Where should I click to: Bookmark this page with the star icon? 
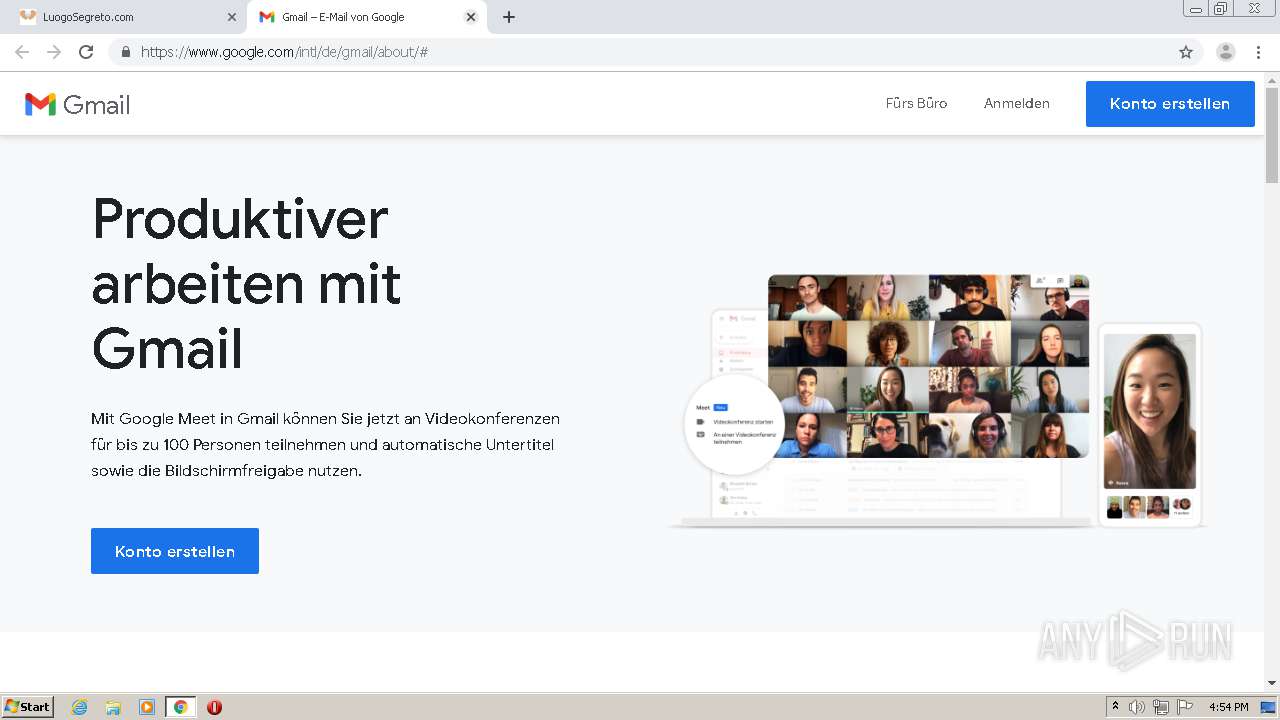point(1186,52)
